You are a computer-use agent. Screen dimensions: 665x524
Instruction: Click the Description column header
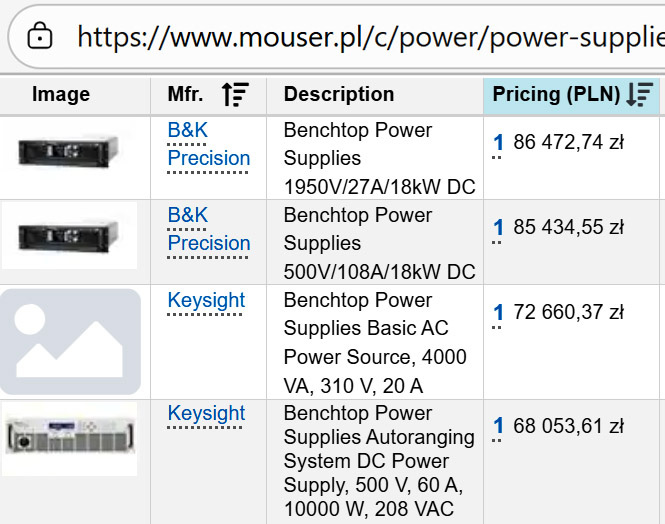click(339, 95)
